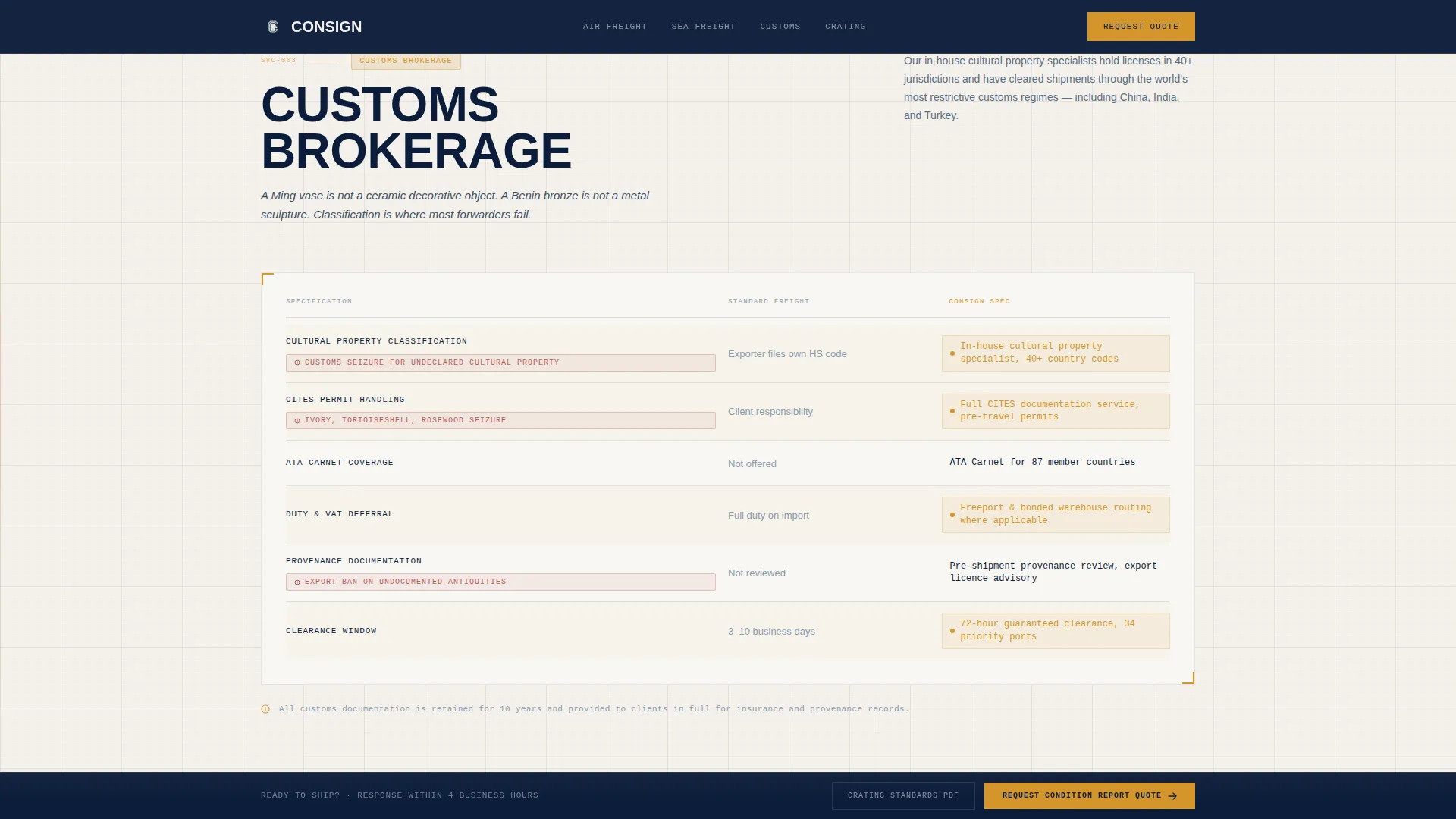Click the Consign Spec column header
The height and width of the screenshot is (819, 1456).
tap(979, 302)
